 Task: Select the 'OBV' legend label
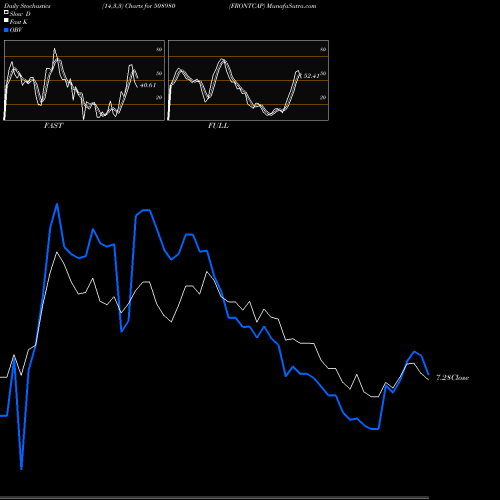point(16,30)
